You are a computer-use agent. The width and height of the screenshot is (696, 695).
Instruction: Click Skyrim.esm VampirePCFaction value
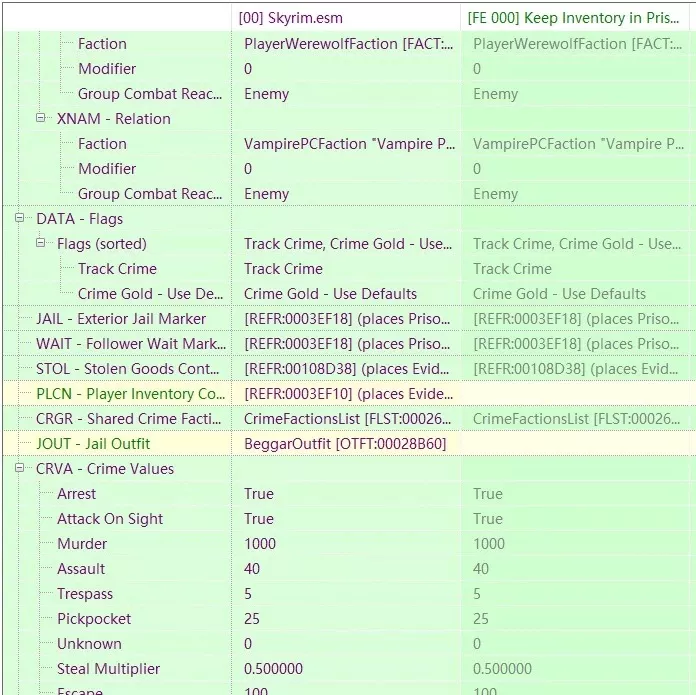349,144
